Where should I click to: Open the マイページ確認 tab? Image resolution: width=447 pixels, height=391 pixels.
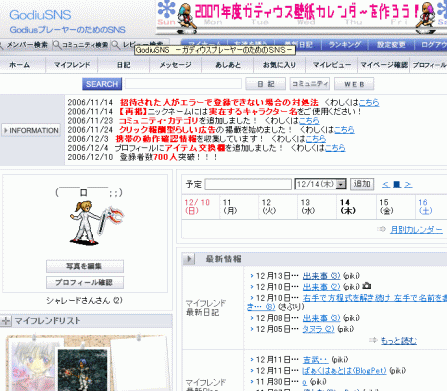tap(384, 65)
